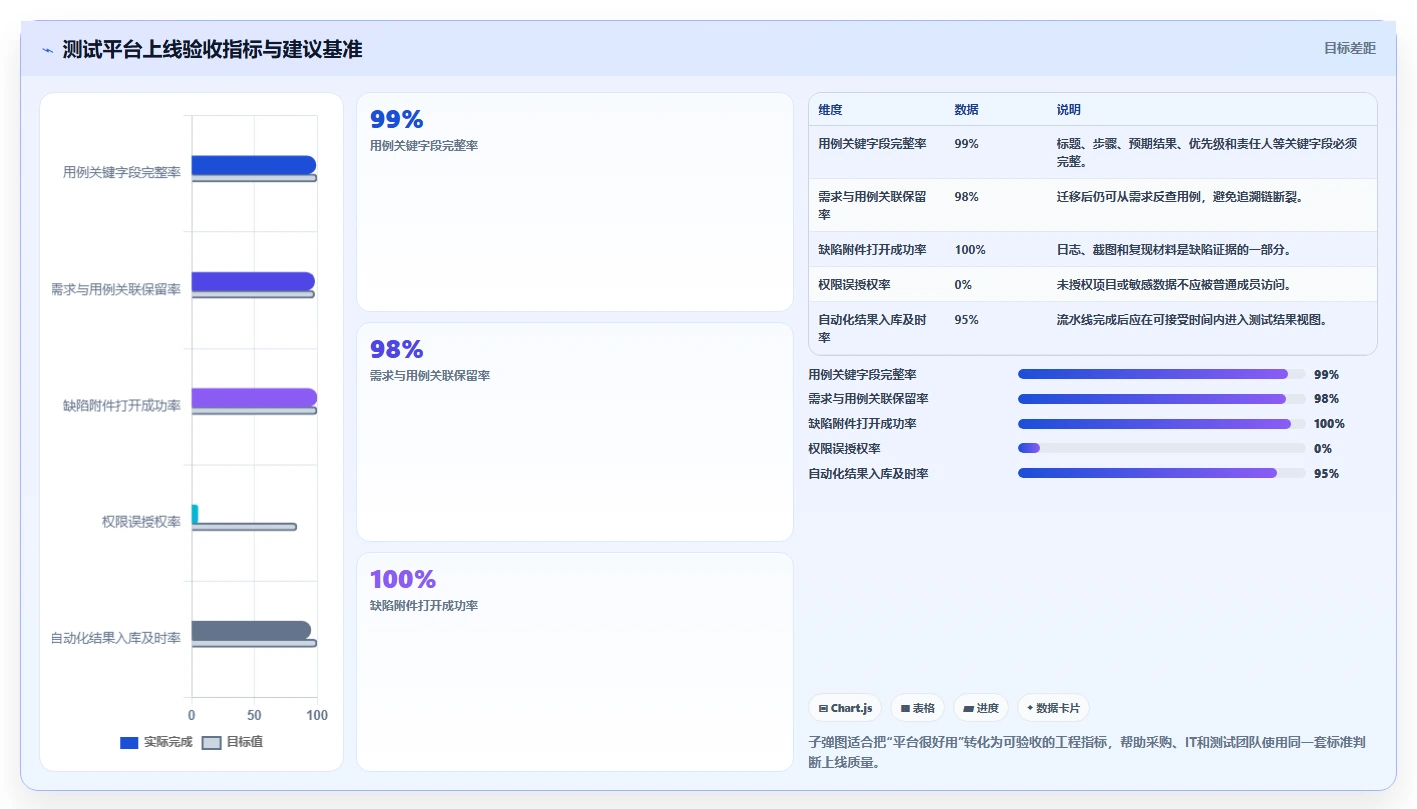Click the 98% cell in the table
Screen dimensions: 1417x809
click(x=966, y=197)
